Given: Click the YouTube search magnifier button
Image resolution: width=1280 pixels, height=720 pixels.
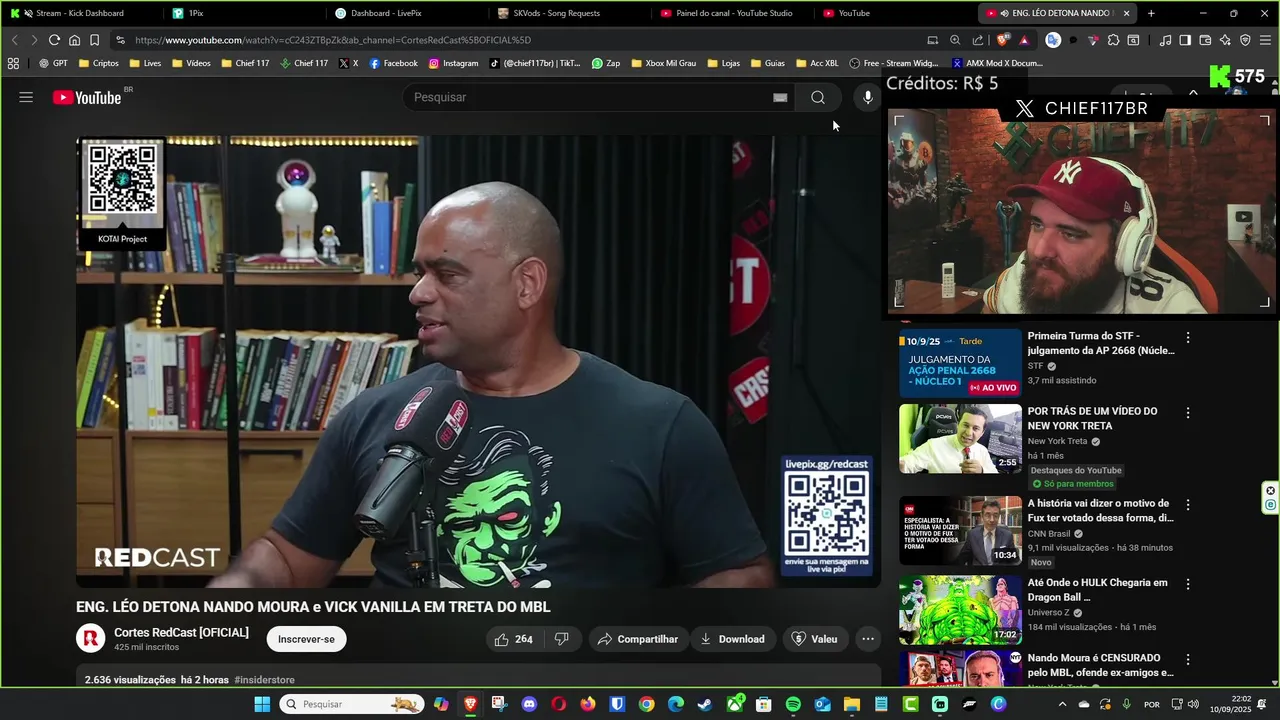Looking at the screenshot, I should click(818, 97).
